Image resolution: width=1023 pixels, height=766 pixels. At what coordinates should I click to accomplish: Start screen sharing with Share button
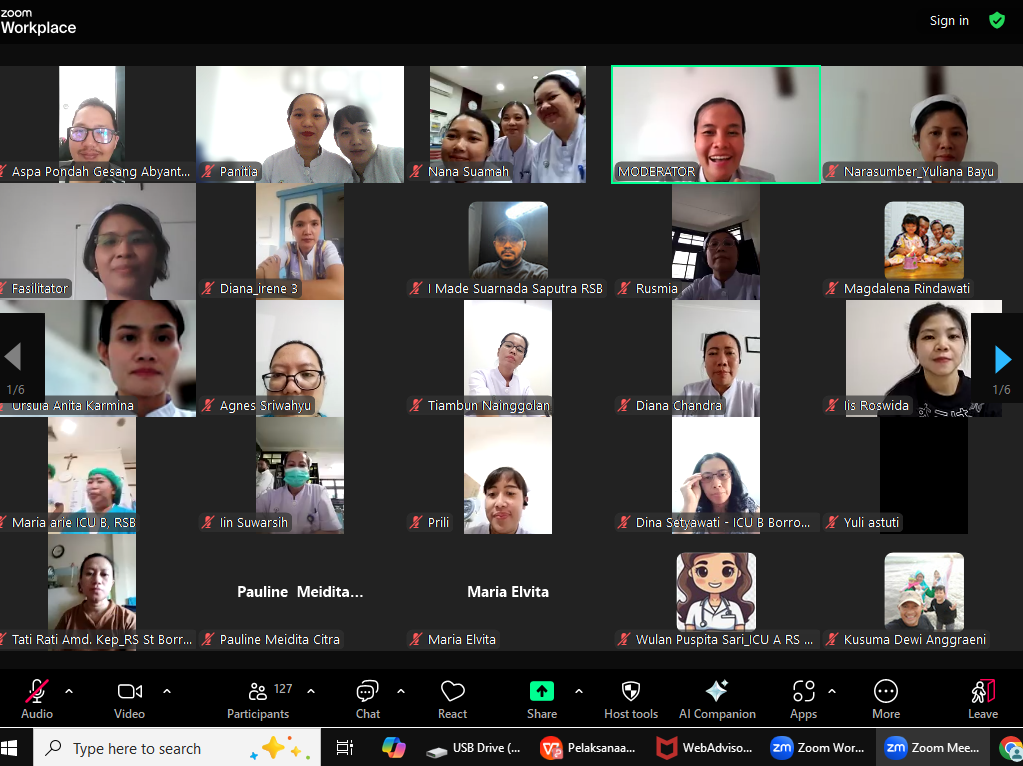[541, 698]
